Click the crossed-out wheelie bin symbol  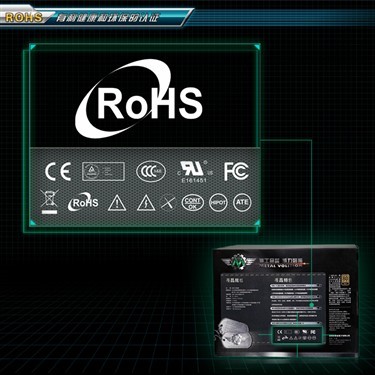(49, 201)
